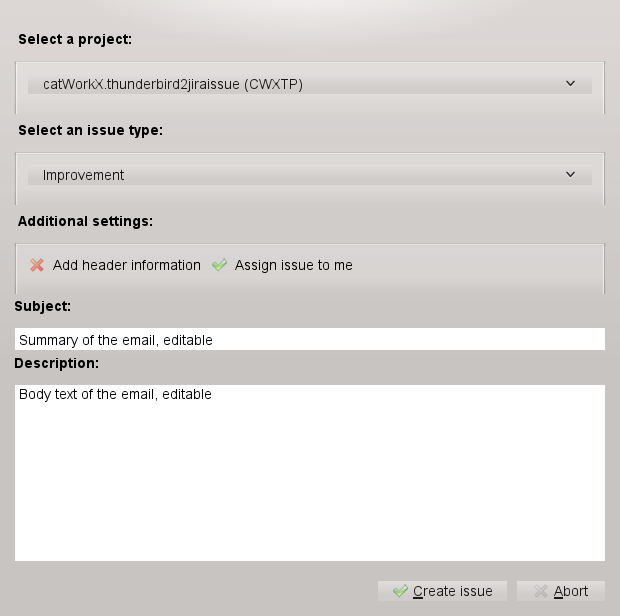The image size is (620, 616).
Task: Click the "Subject:" label
Action: pyautogui.click(x=43, y=306)
